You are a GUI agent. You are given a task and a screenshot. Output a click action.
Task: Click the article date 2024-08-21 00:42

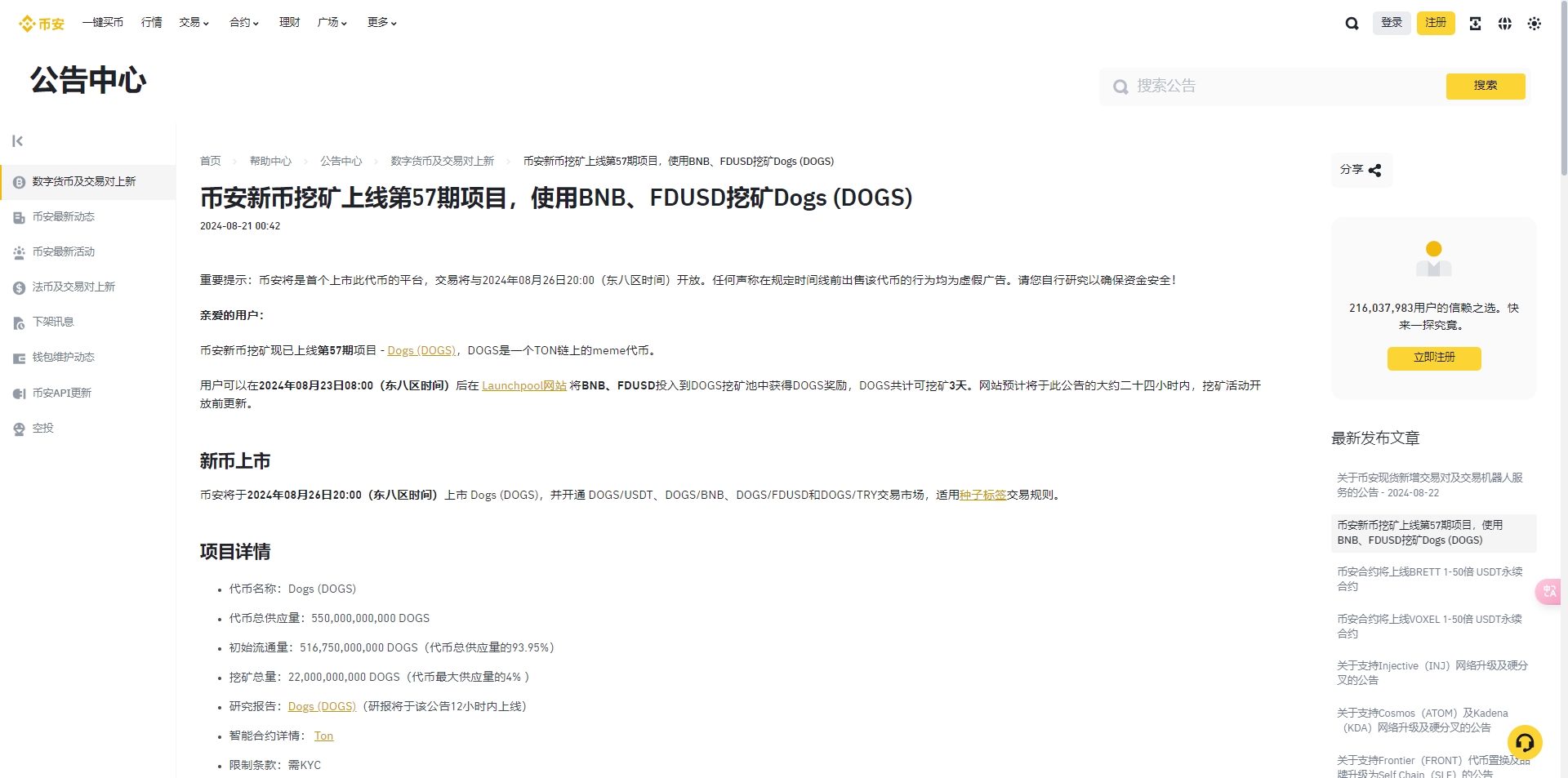240,227
